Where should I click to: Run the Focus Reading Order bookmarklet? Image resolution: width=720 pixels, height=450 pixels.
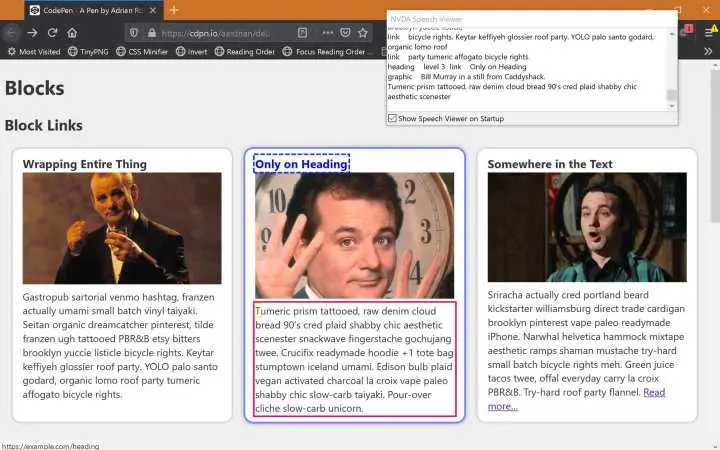tap(325, 52)
